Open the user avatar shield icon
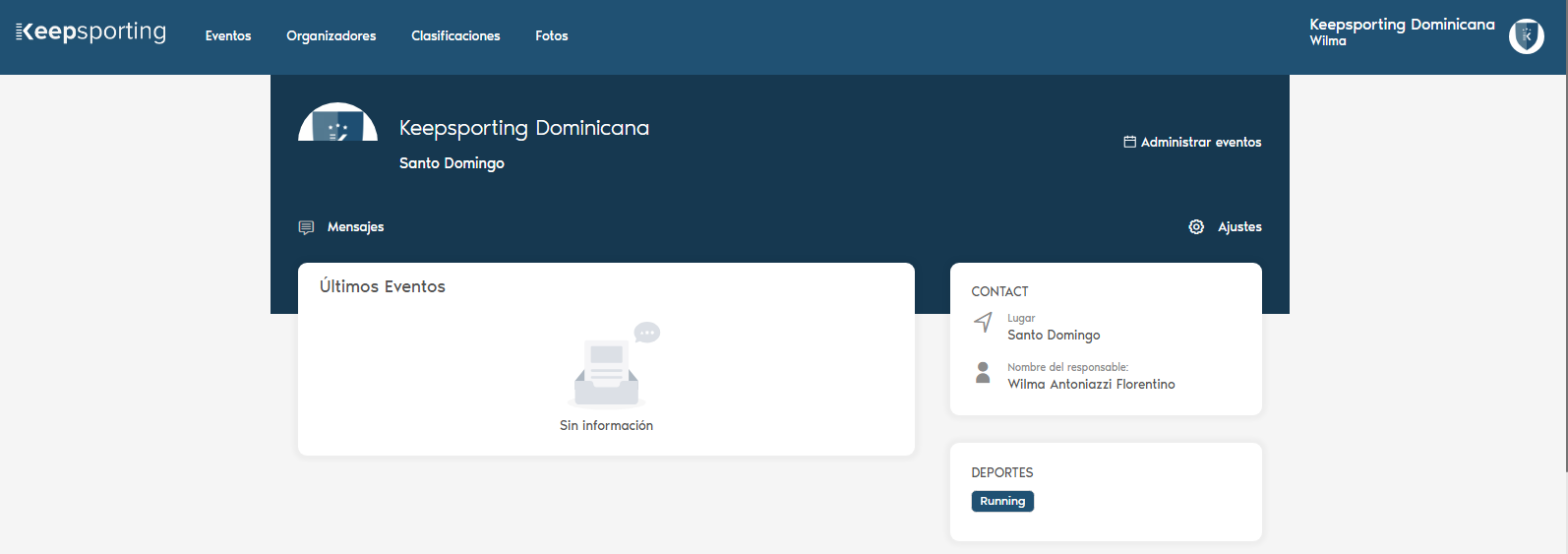The height and width of the screenshot is (554, 1568). point(1526,36)
